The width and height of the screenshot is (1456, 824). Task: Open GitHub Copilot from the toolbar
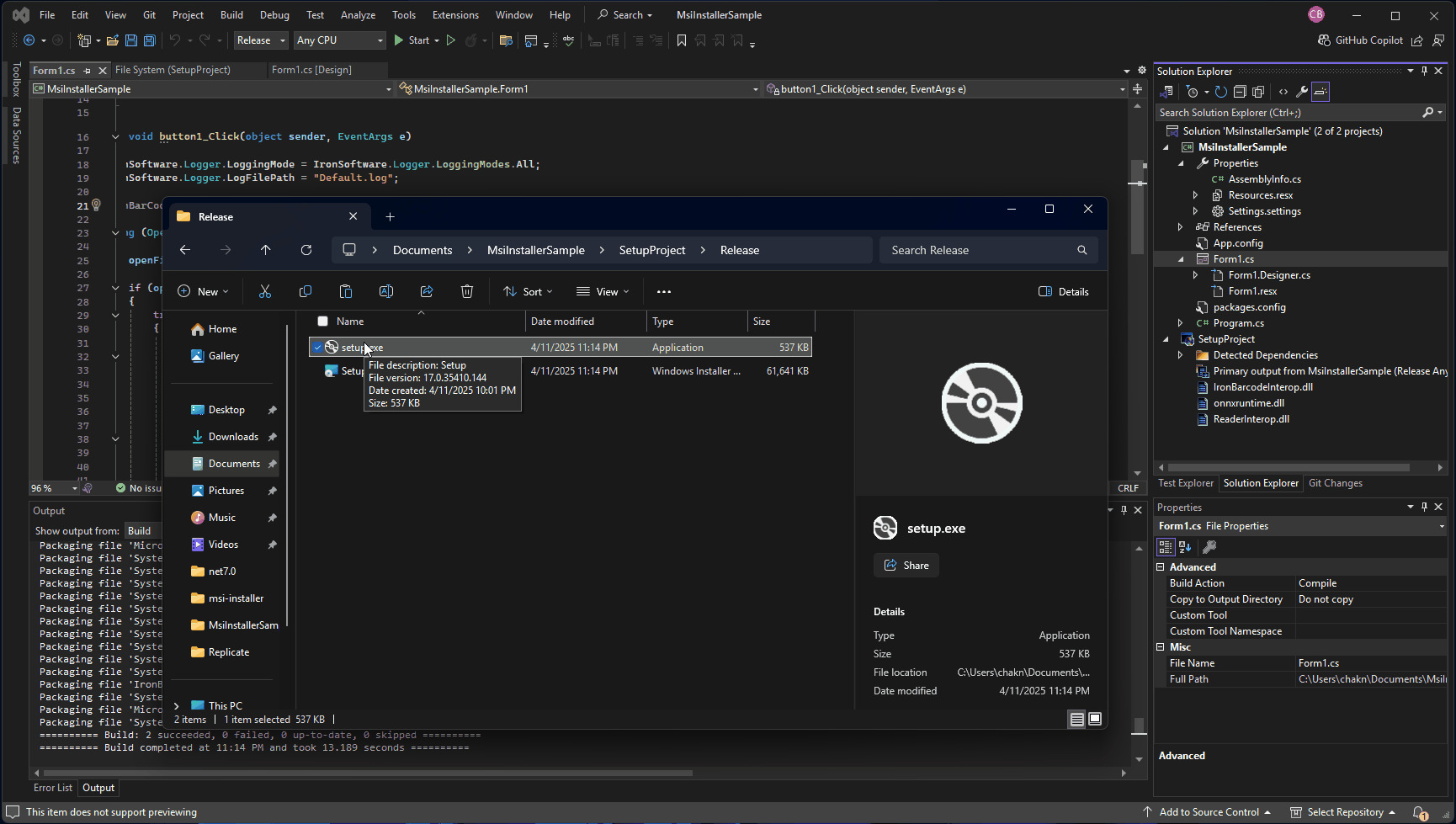point(1360,40)
